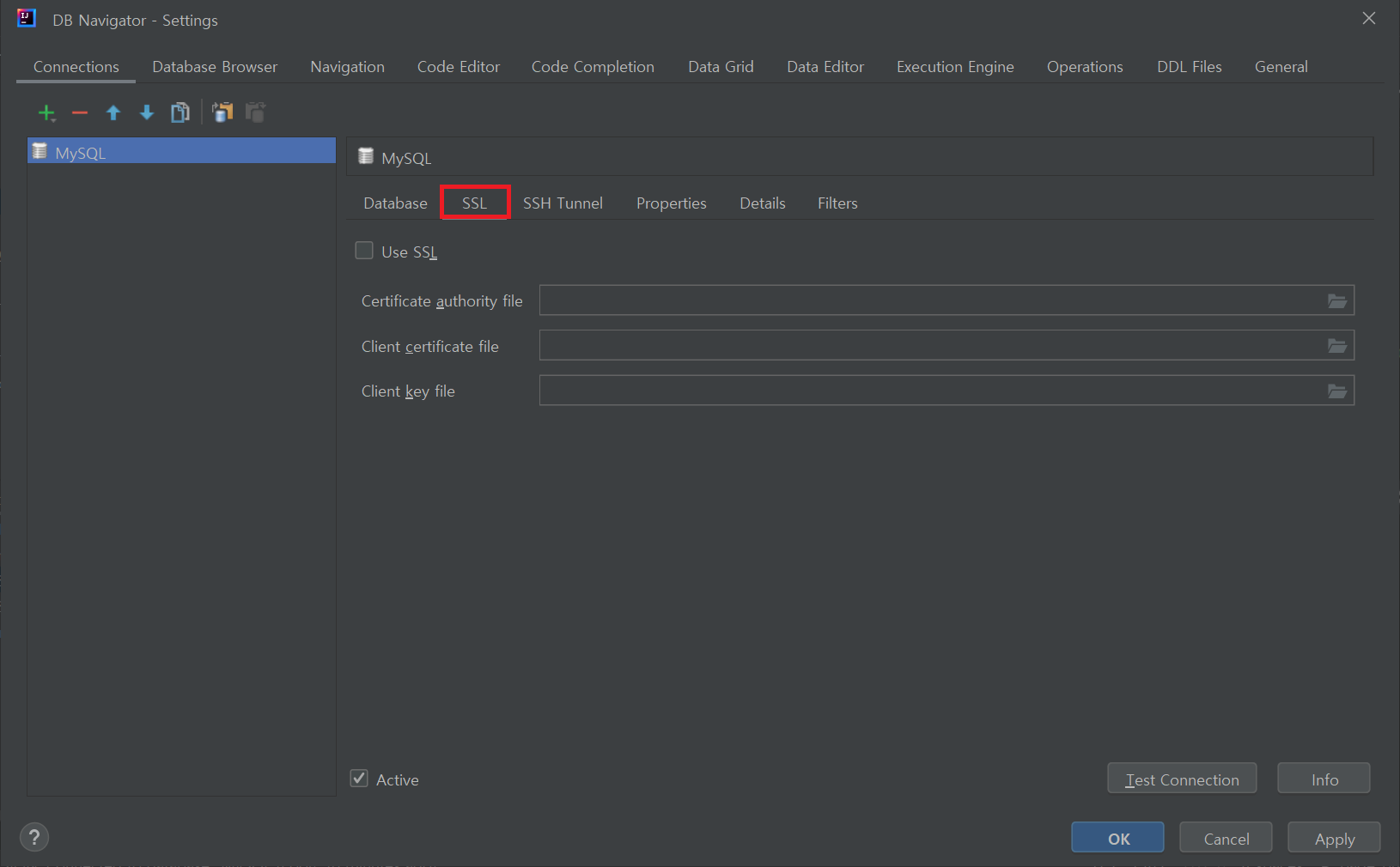
Task: Move the connection down with the down arrow
Action: click(x=147, y=112)
